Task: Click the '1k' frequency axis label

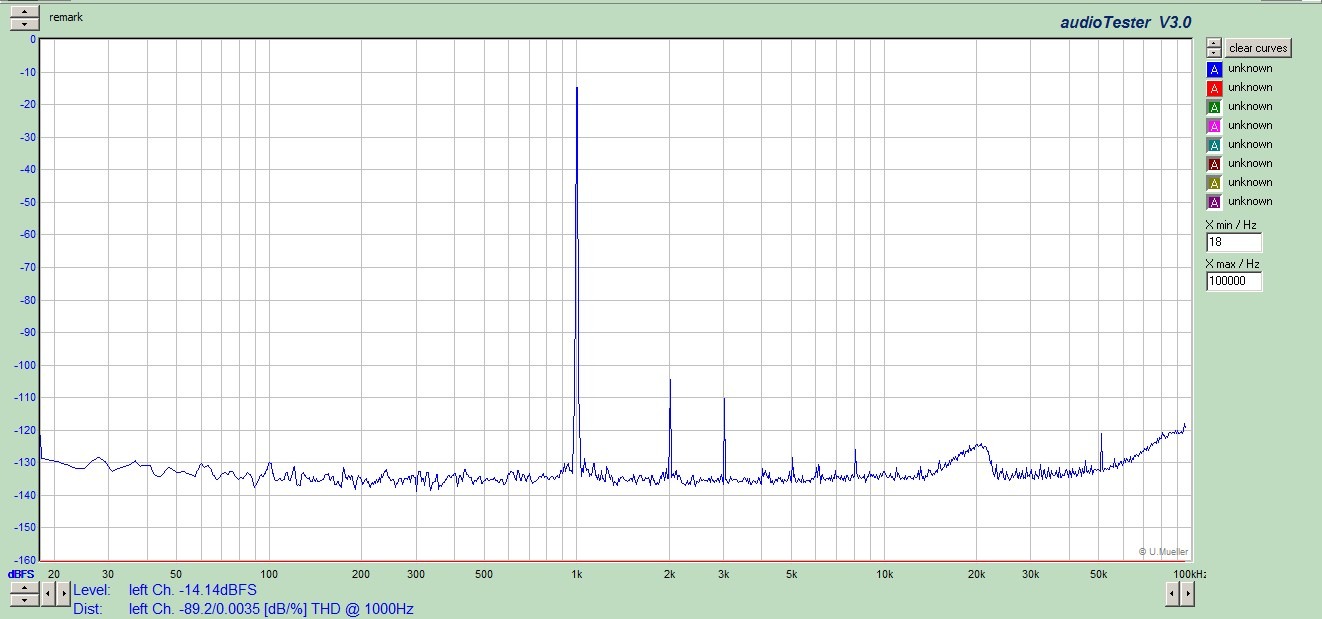Action: [577, 574]
